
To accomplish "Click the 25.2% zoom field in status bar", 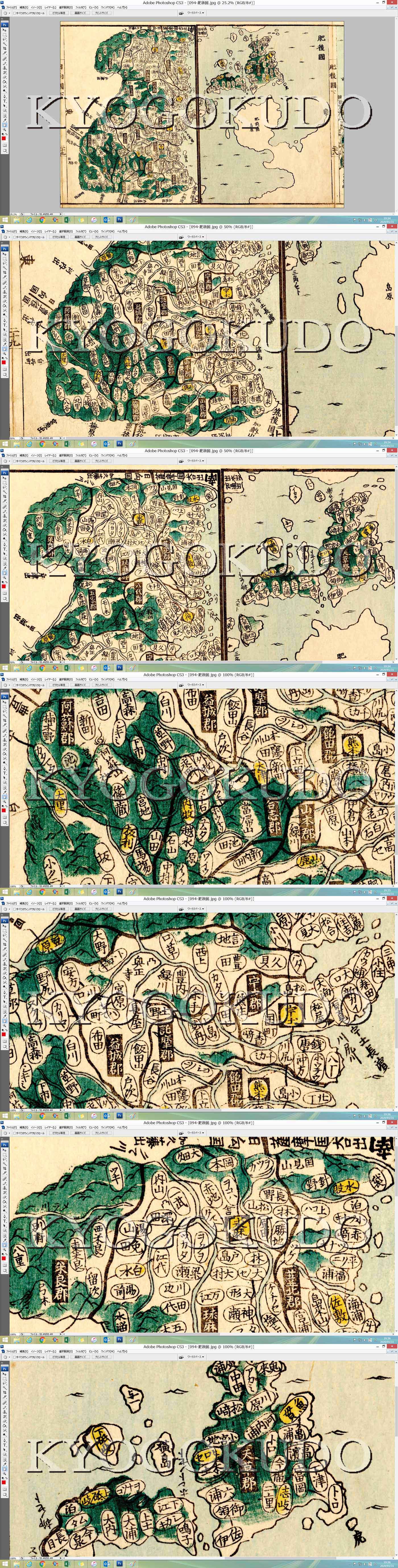I will (13, 214).
